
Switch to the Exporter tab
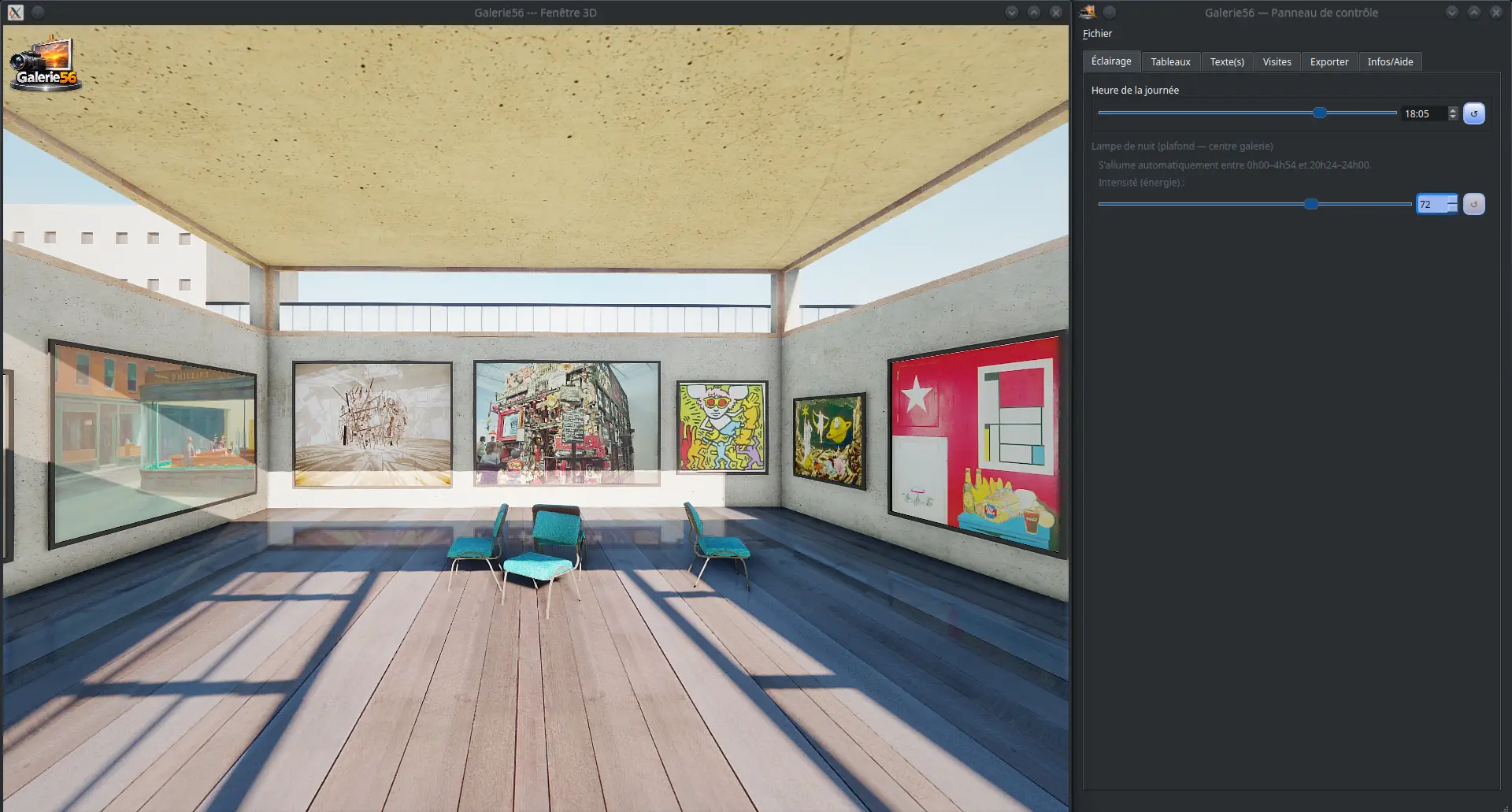[x=1329, y=61]
